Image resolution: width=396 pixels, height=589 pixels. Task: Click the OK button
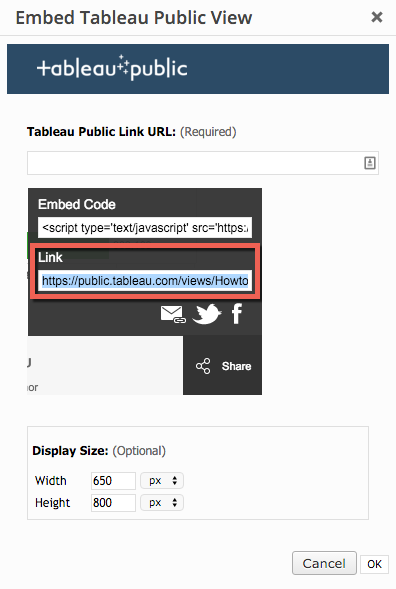[374, 564]
